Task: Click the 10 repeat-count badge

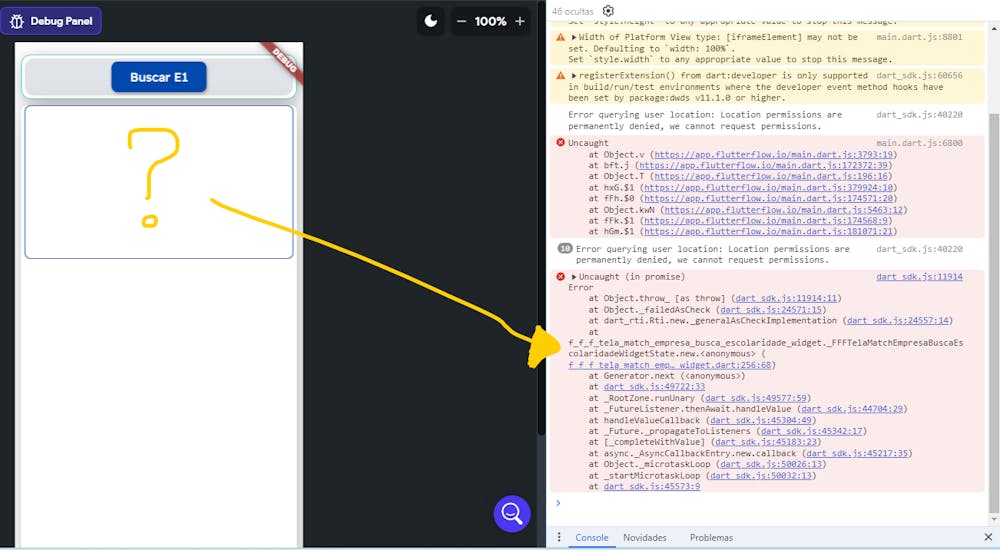Action: (565, 249)
